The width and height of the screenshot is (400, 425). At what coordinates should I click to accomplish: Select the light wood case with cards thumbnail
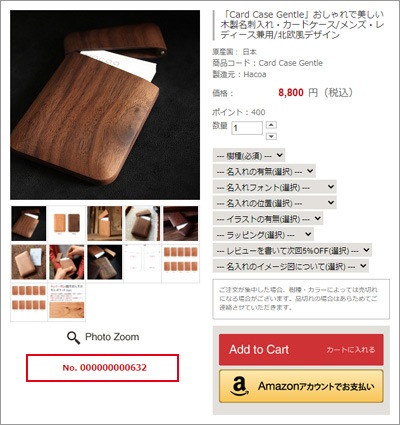pyautogui.click(x=29, y=263)
